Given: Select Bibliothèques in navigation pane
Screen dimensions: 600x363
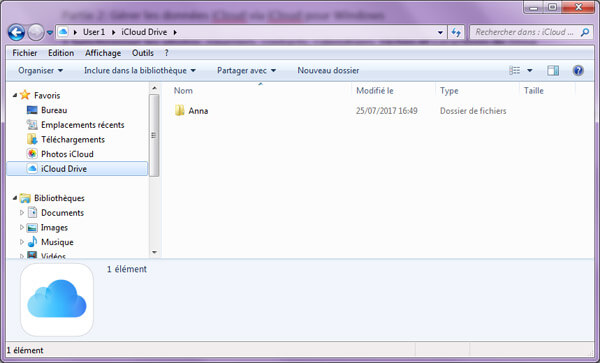Looking at the screenshot, I should click(59, 198).
